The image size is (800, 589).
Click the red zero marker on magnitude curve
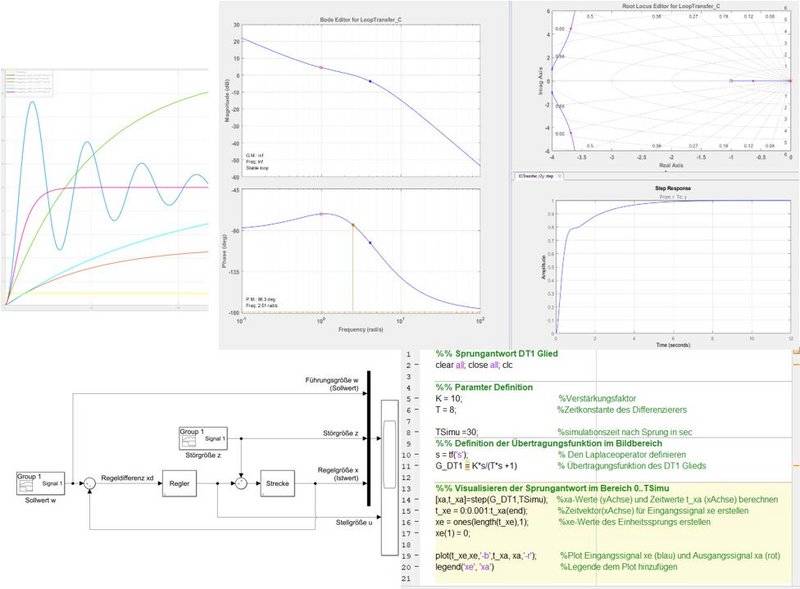coord(321,67)
